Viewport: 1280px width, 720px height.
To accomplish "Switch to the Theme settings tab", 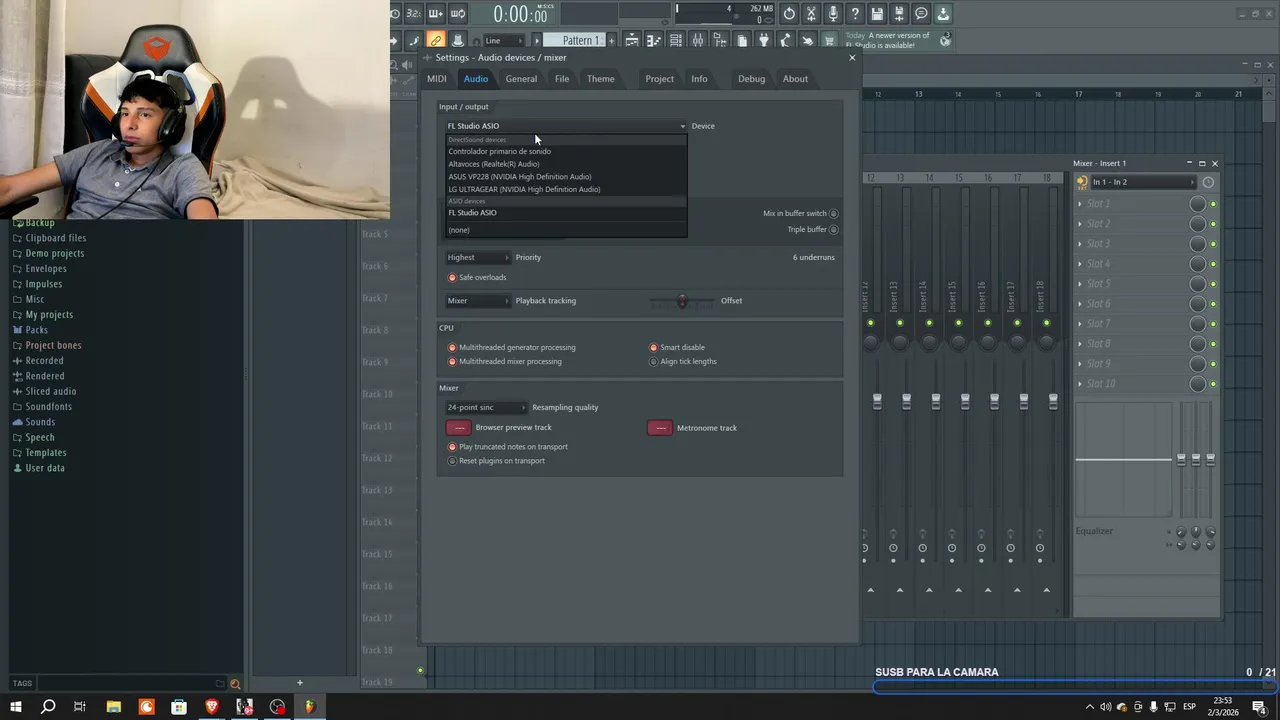I will pos(601,79).
